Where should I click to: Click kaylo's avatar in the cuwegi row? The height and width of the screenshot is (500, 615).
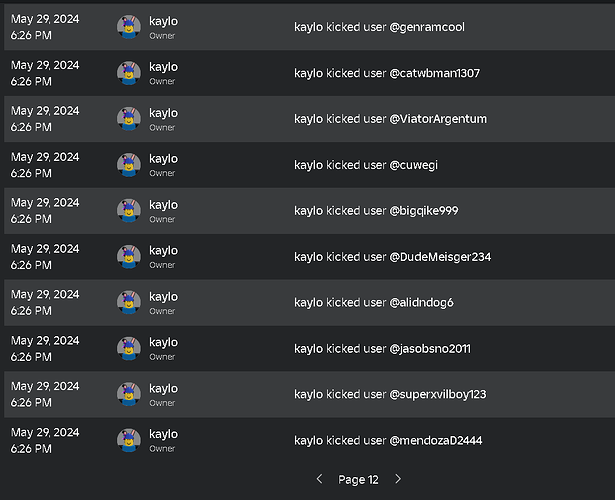pyautogui.click(x=128, y=165)
